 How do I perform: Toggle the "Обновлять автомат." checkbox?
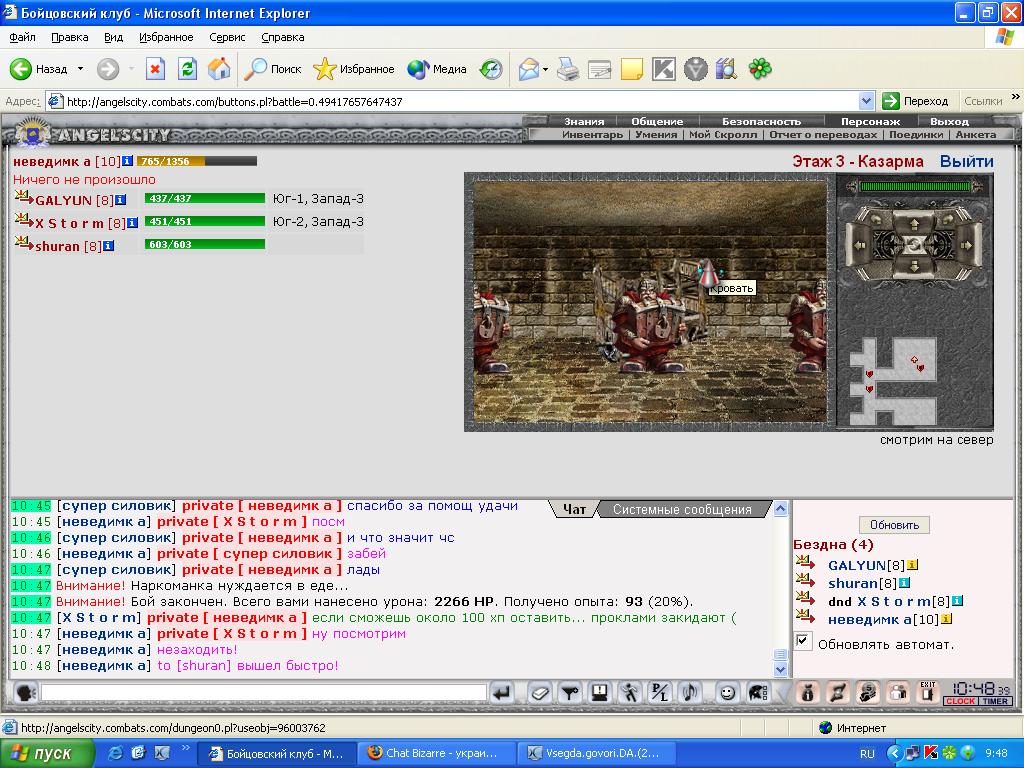coord(803,641)
